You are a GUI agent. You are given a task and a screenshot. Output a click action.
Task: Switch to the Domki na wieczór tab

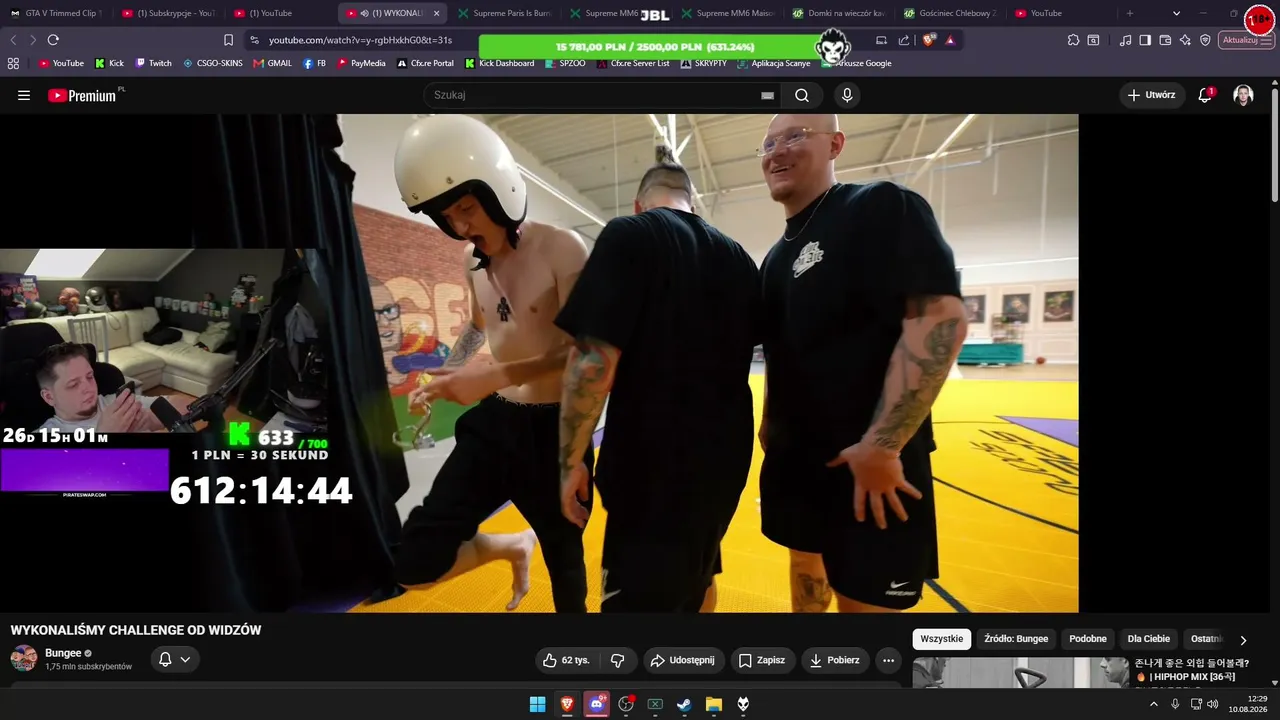pyautogui.click(x=838, y=13)
